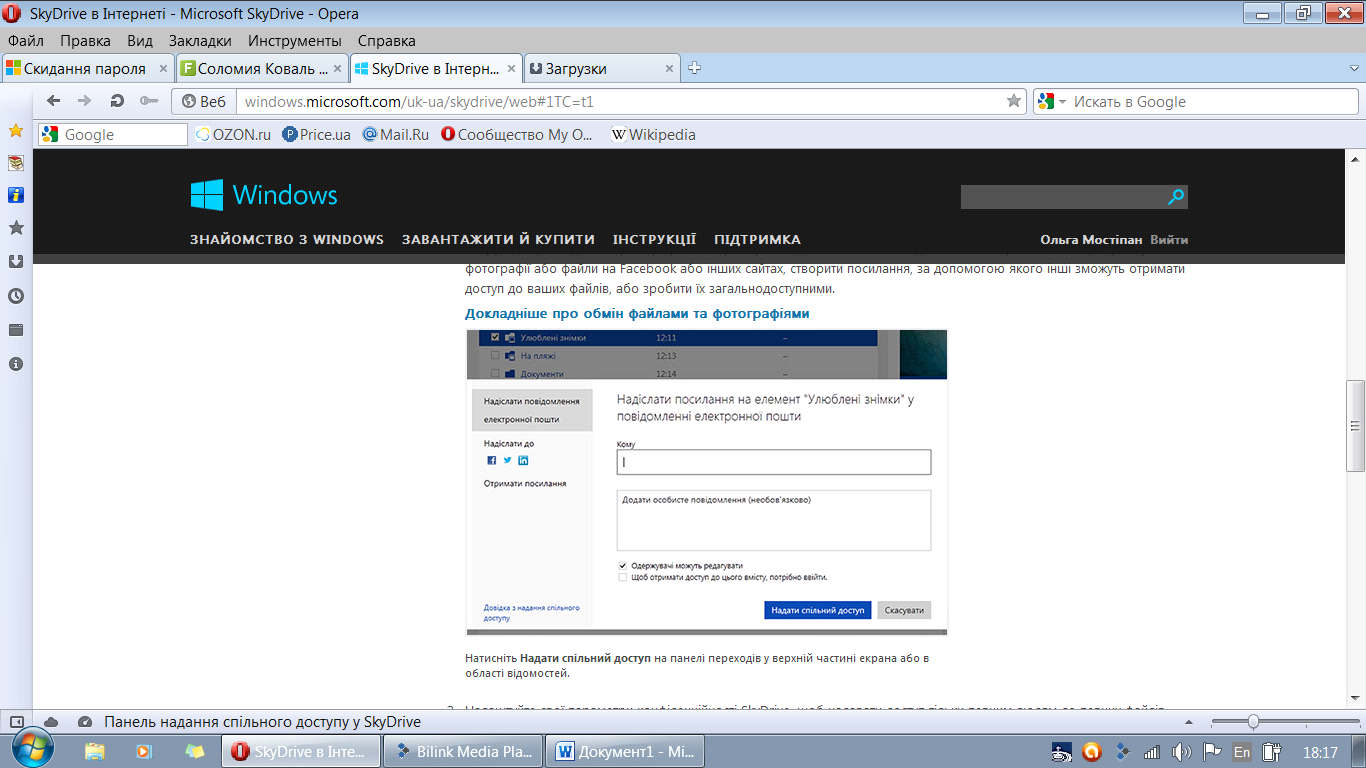
Task: Open ЗАВАНТАЖИТИ Й КУПИТИ nav item
Action: [x=498, y=240]
